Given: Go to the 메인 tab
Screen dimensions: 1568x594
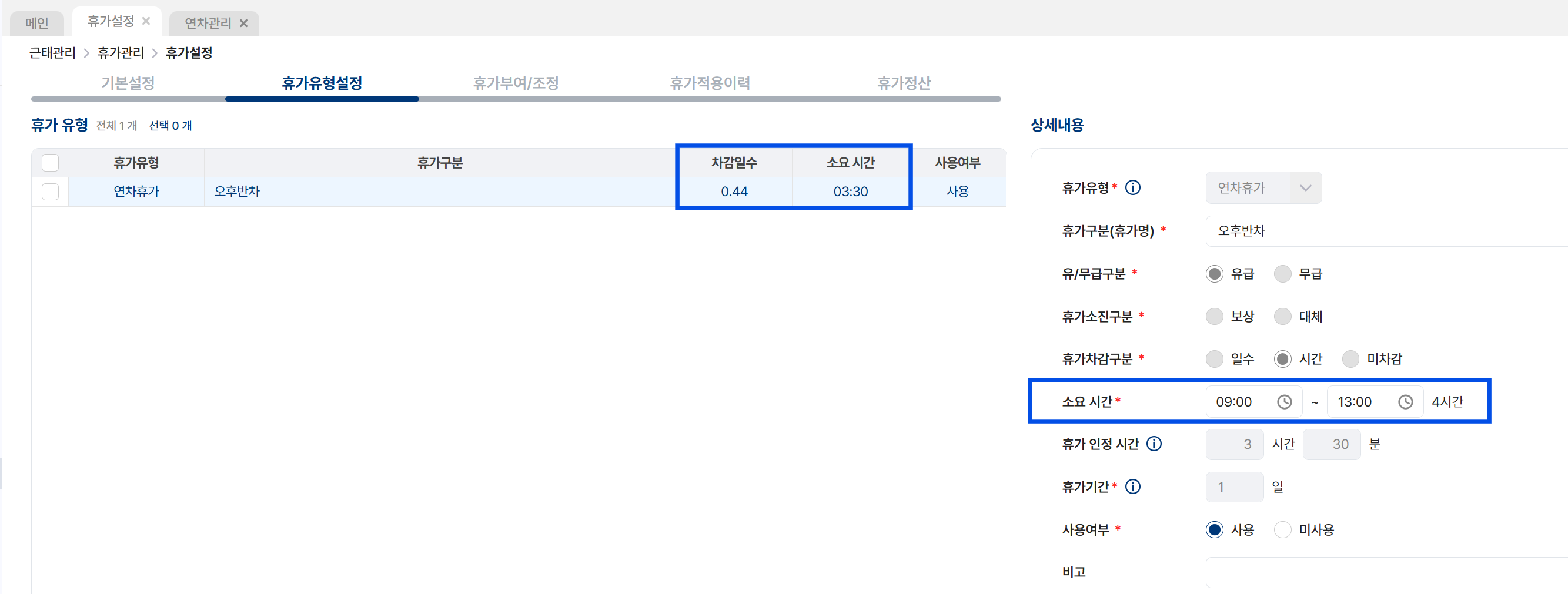Looking at the screenshot, I should [37, 23].
